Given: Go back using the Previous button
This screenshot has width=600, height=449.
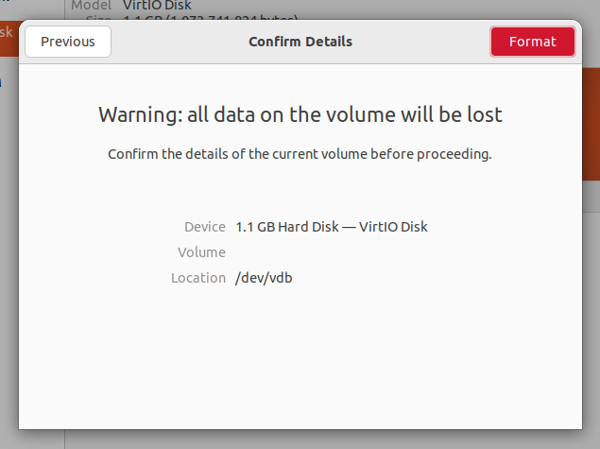Looking at the screenshot, I should [68, 42].
